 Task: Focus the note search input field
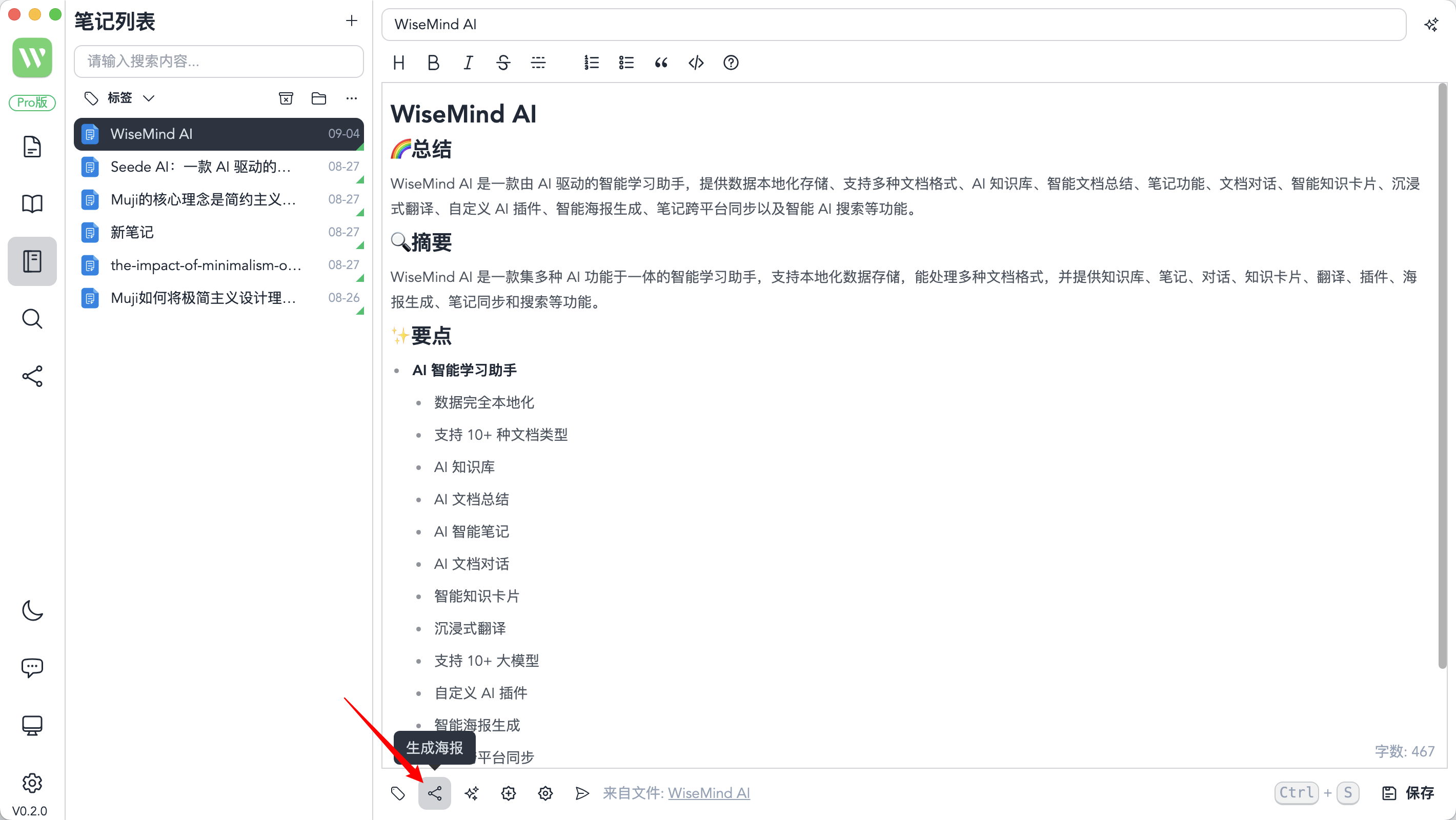coord(219,61)
